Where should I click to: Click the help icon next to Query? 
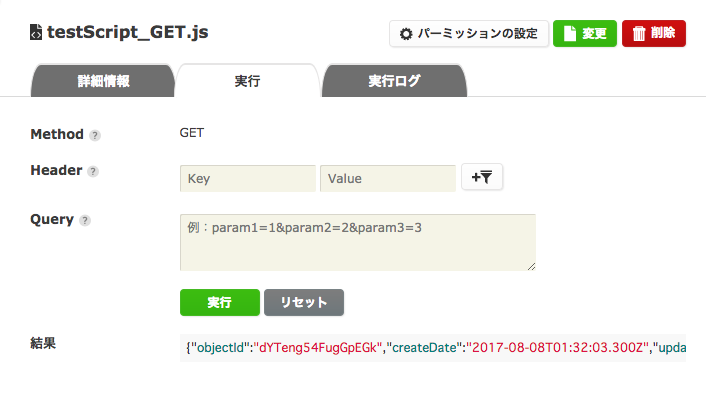85,220
